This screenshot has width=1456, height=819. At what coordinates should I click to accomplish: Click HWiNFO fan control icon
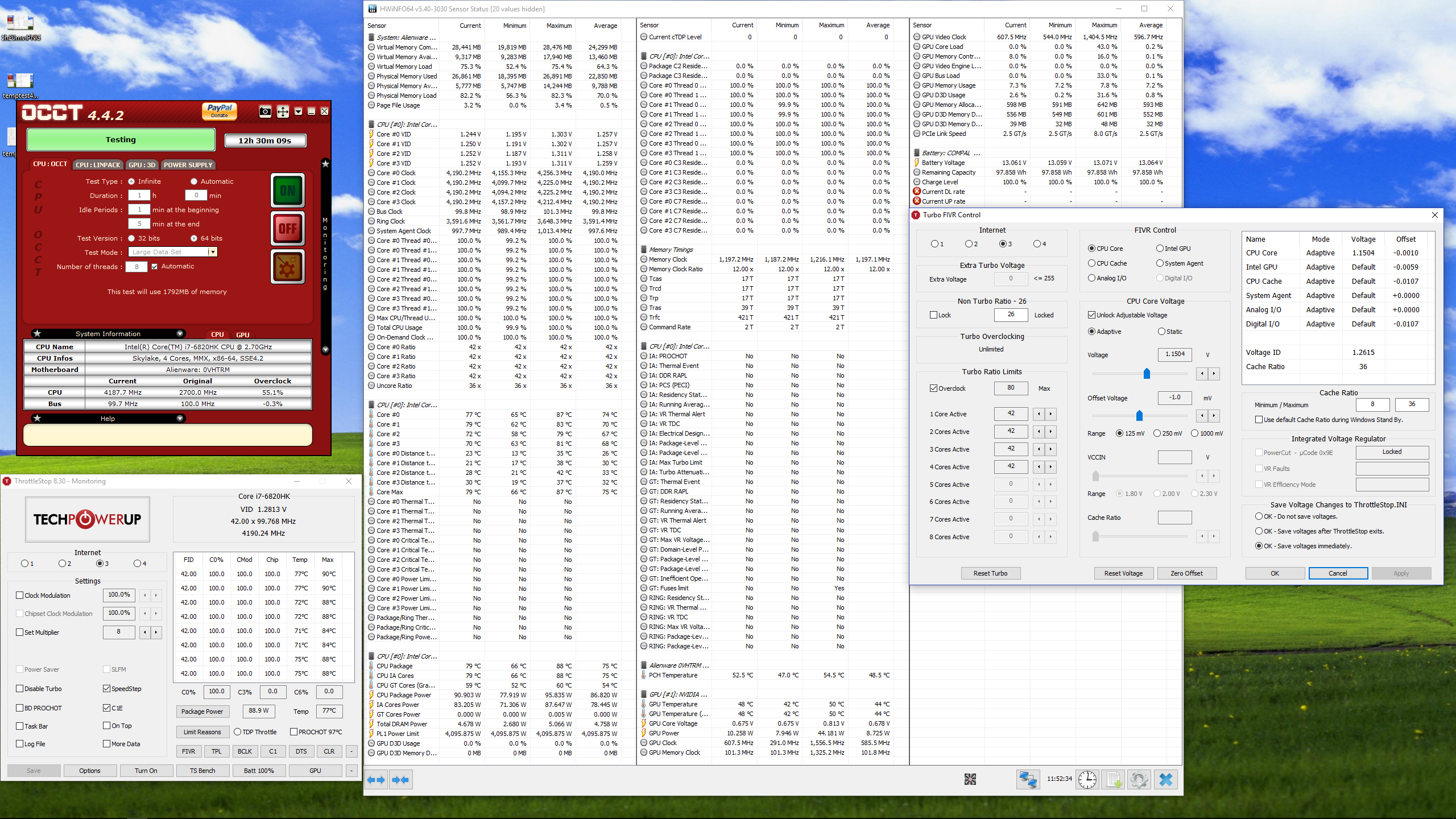(x=970, y=779)
